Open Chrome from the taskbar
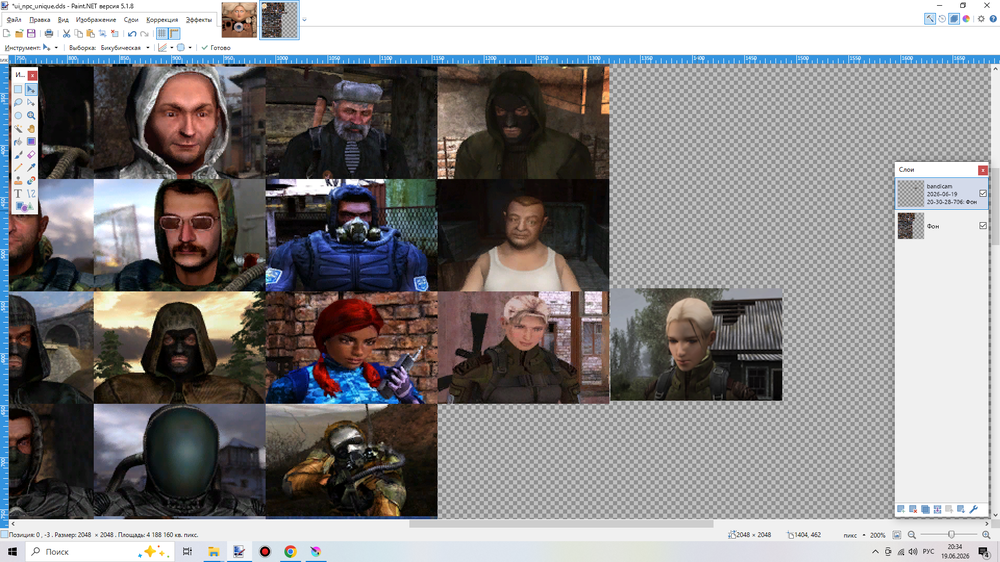Screen dimensions: 1000x562 [x=290, y=552]
